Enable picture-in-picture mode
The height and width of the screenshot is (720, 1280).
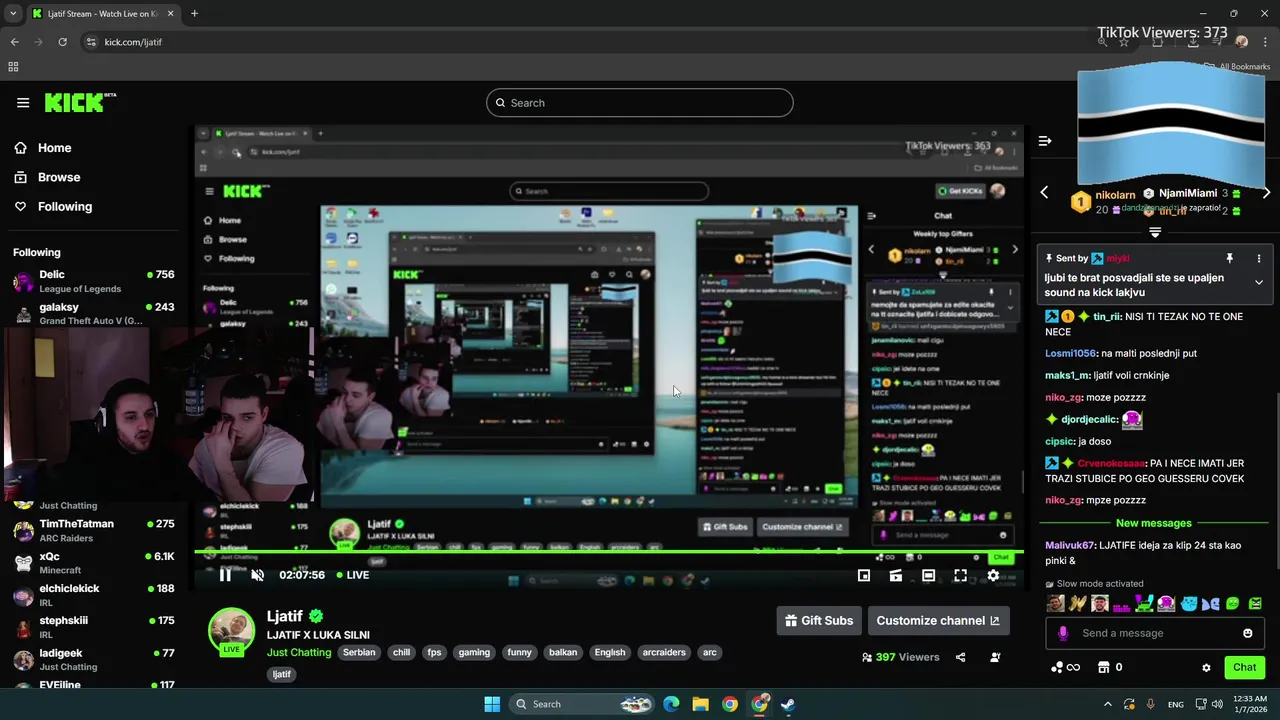coord(864,575)
